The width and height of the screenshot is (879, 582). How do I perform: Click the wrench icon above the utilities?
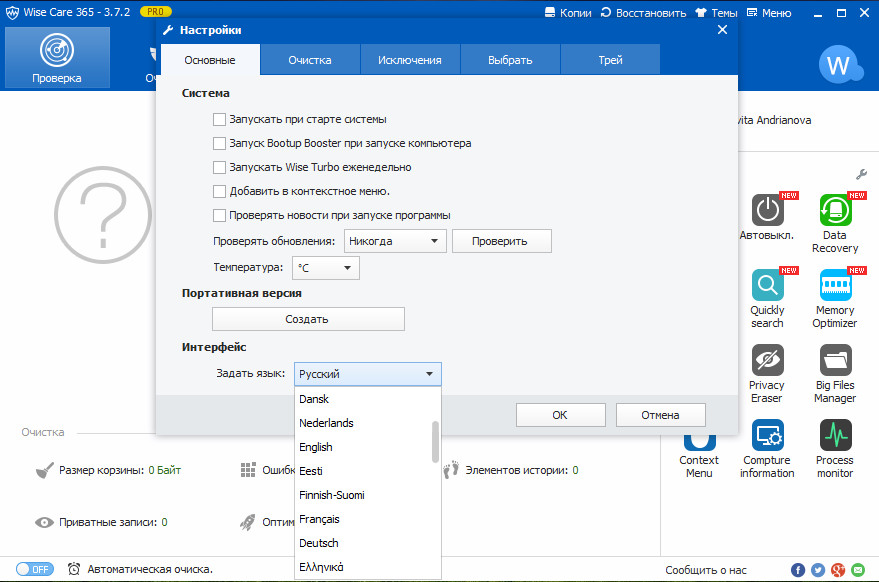861,174
